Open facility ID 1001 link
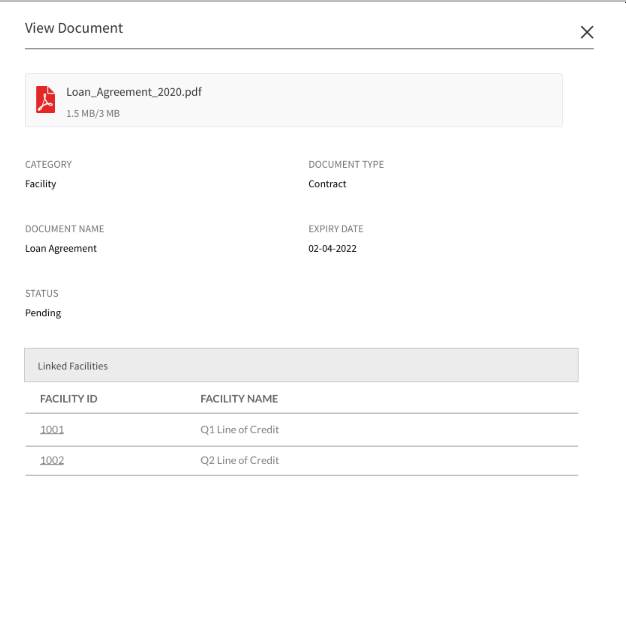 point(52,429)
